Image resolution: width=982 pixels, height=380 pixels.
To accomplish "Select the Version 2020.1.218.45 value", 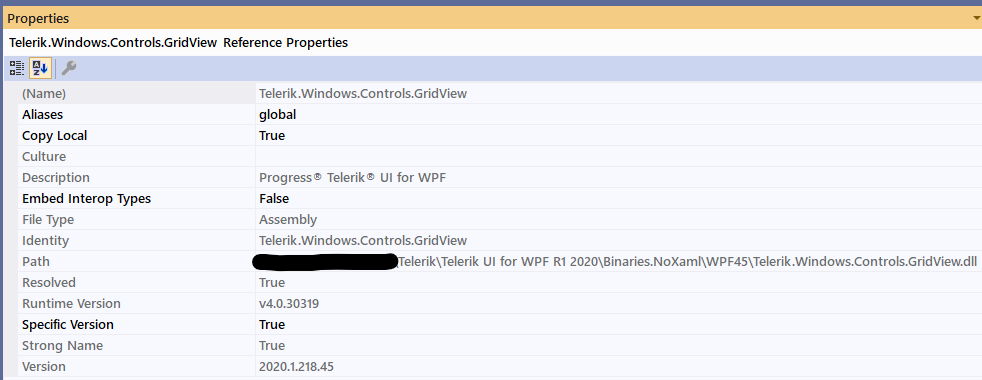I will pos(296,366).
